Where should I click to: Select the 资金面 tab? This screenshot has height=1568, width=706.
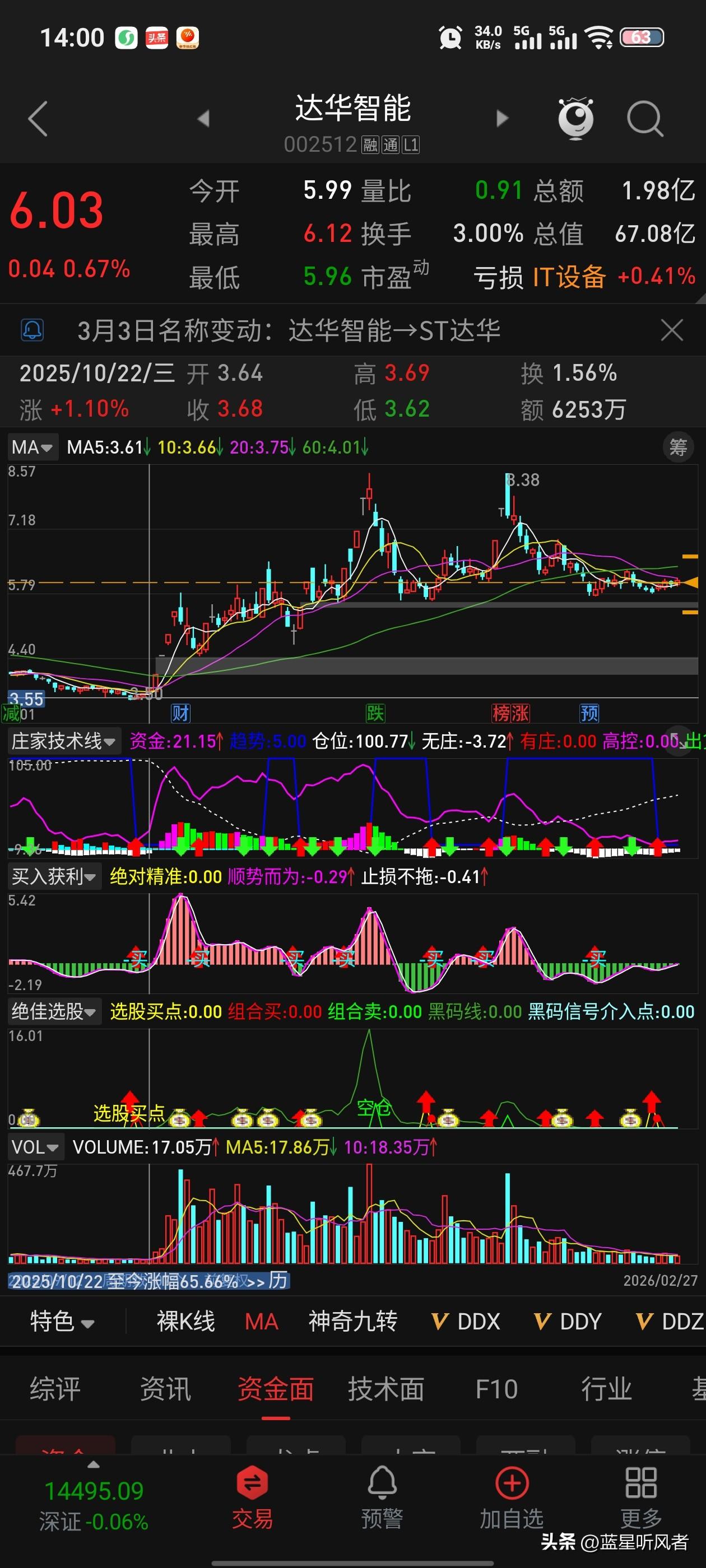coord(275,1390)
